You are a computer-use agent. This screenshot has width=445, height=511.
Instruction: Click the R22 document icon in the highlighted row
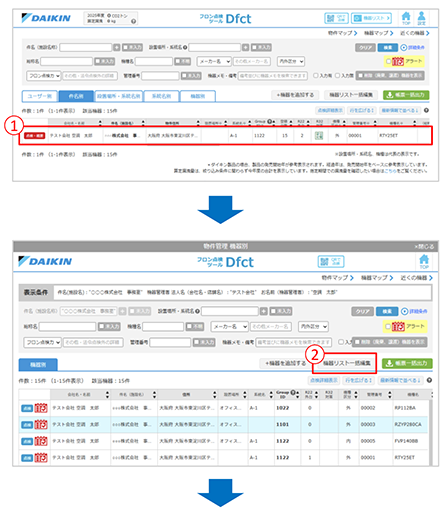(319, 135)
